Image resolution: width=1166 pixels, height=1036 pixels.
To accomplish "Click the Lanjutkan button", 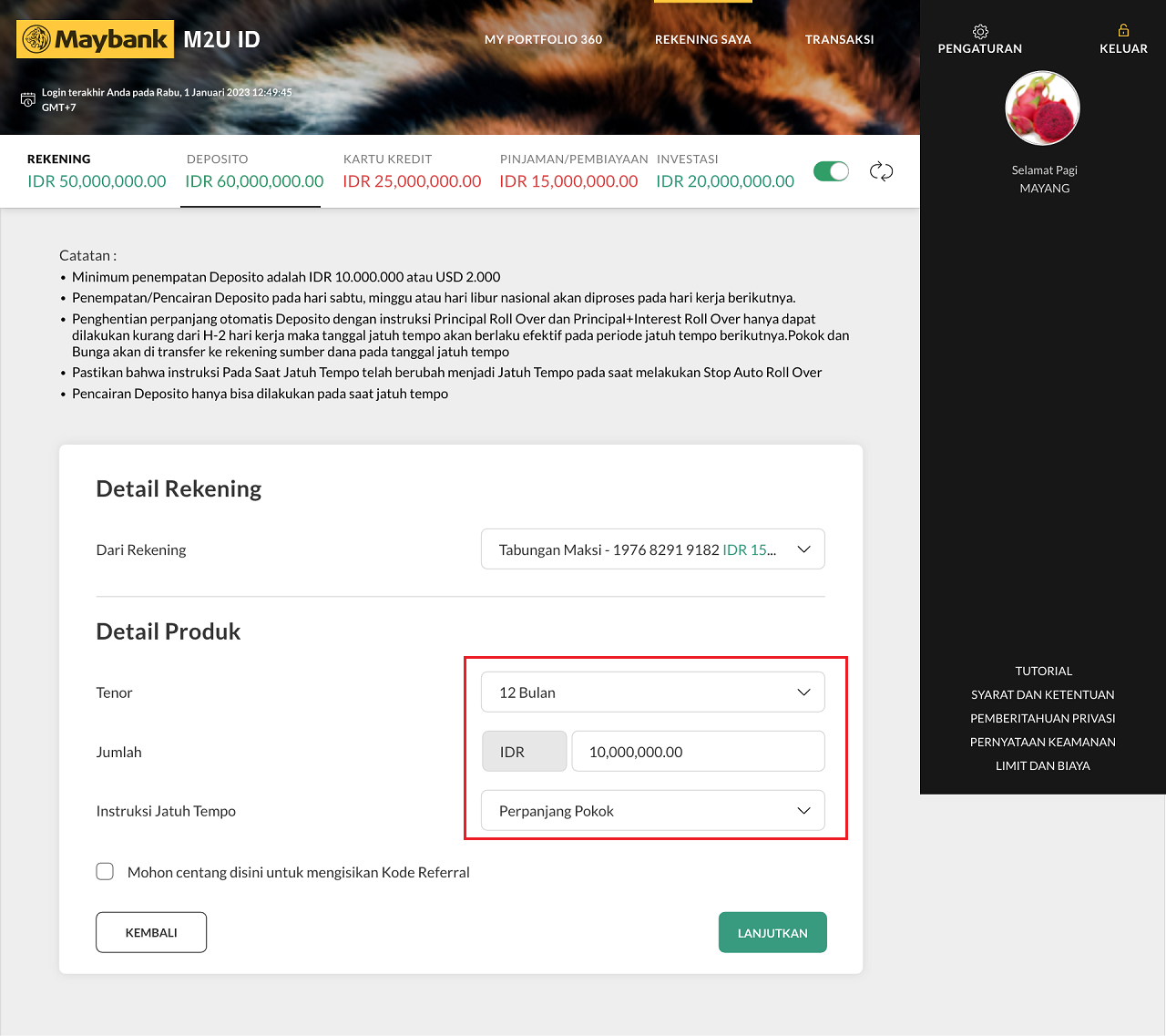I will point(772,932).
